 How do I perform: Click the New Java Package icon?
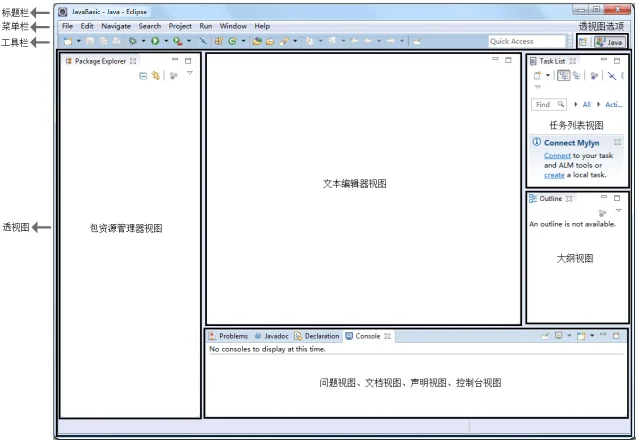point(219,41)
